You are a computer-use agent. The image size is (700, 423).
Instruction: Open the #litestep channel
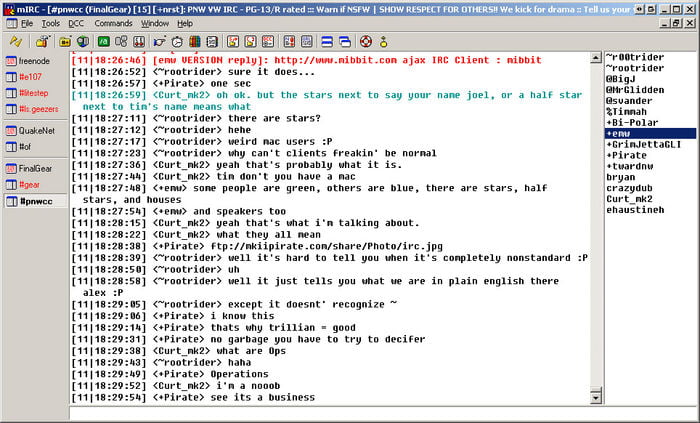coord(33,92)
